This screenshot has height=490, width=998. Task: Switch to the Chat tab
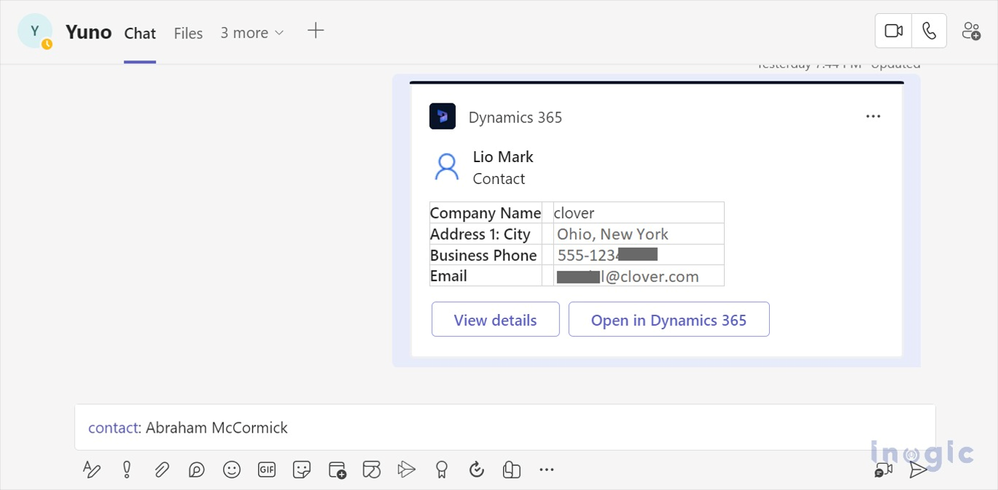pos(140,33)
